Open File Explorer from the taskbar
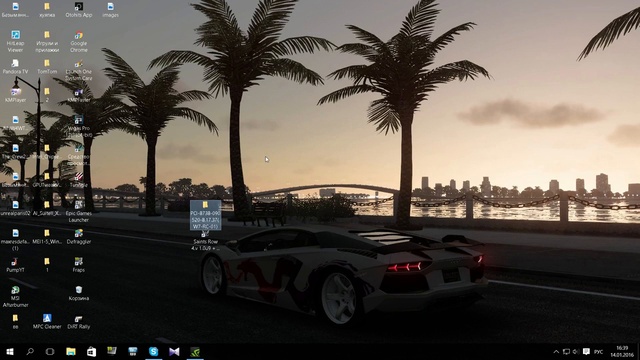 (x=71, y=351)
